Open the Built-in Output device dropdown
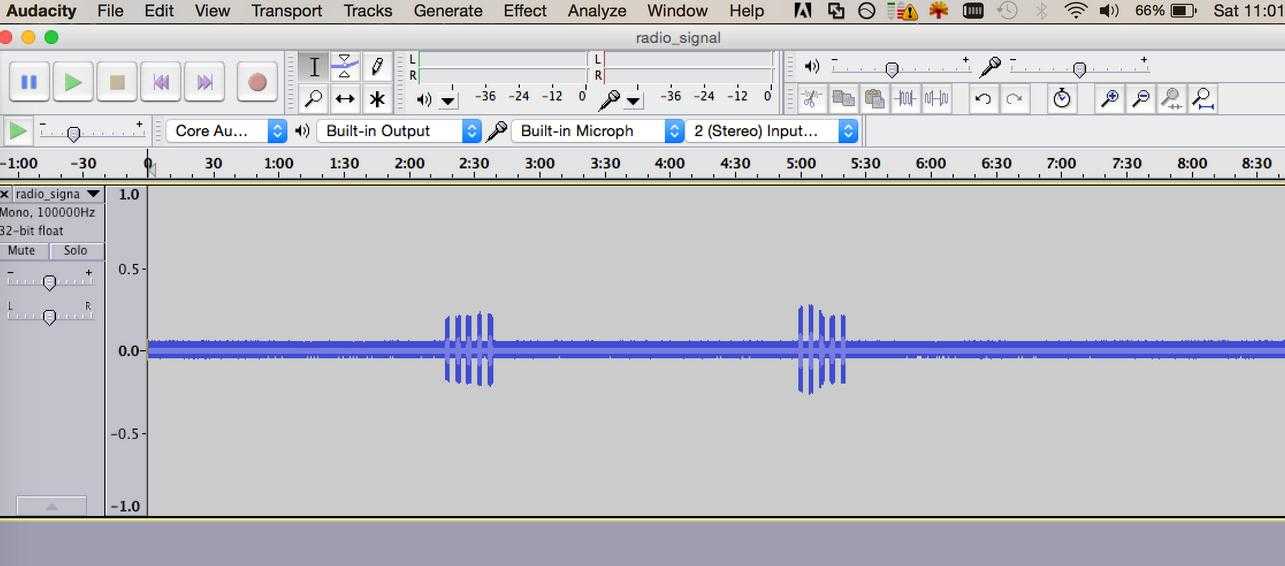 pyautogui.click(x=399, y=131)
